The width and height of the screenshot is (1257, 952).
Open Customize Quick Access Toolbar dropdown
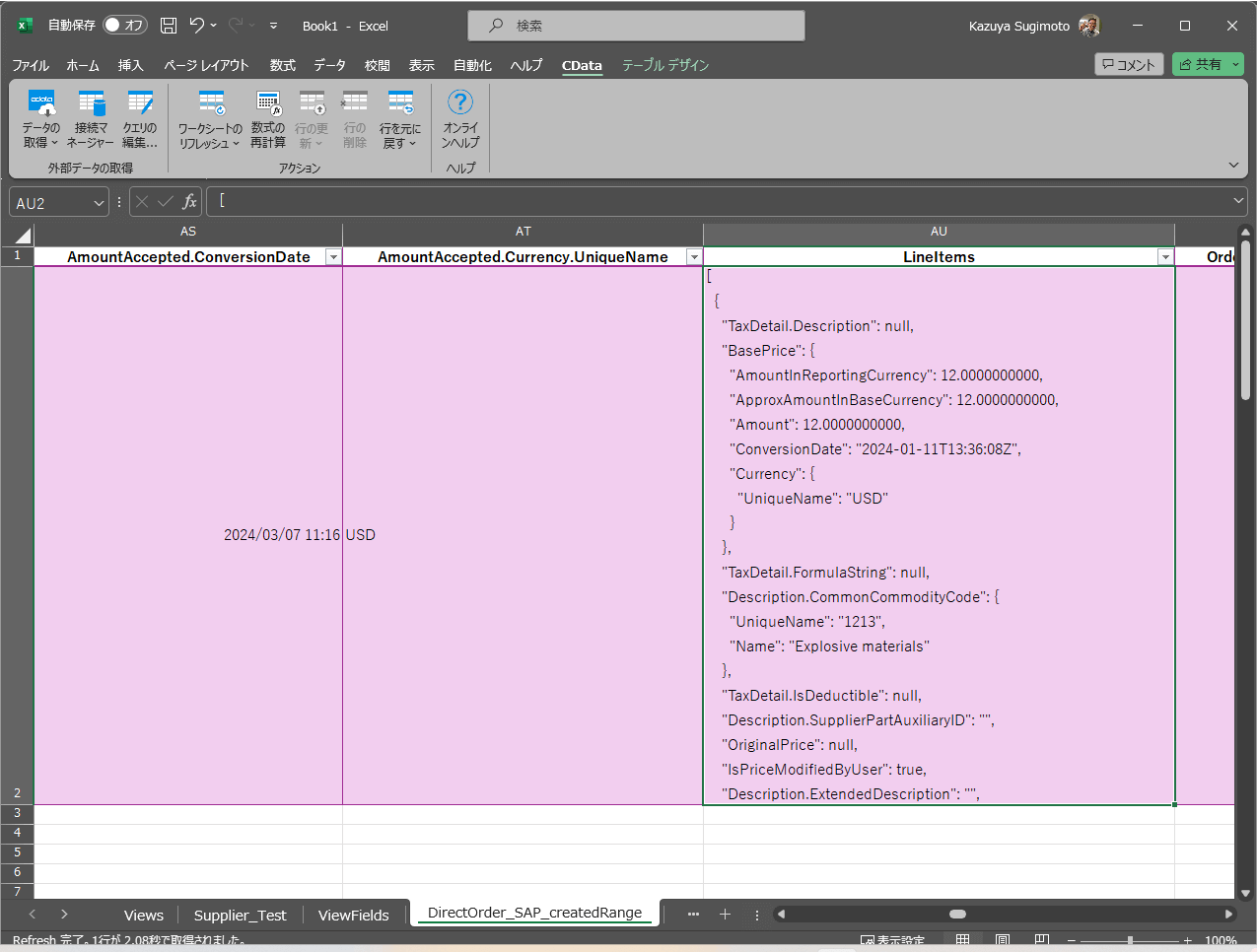click(x=273, y=26)
